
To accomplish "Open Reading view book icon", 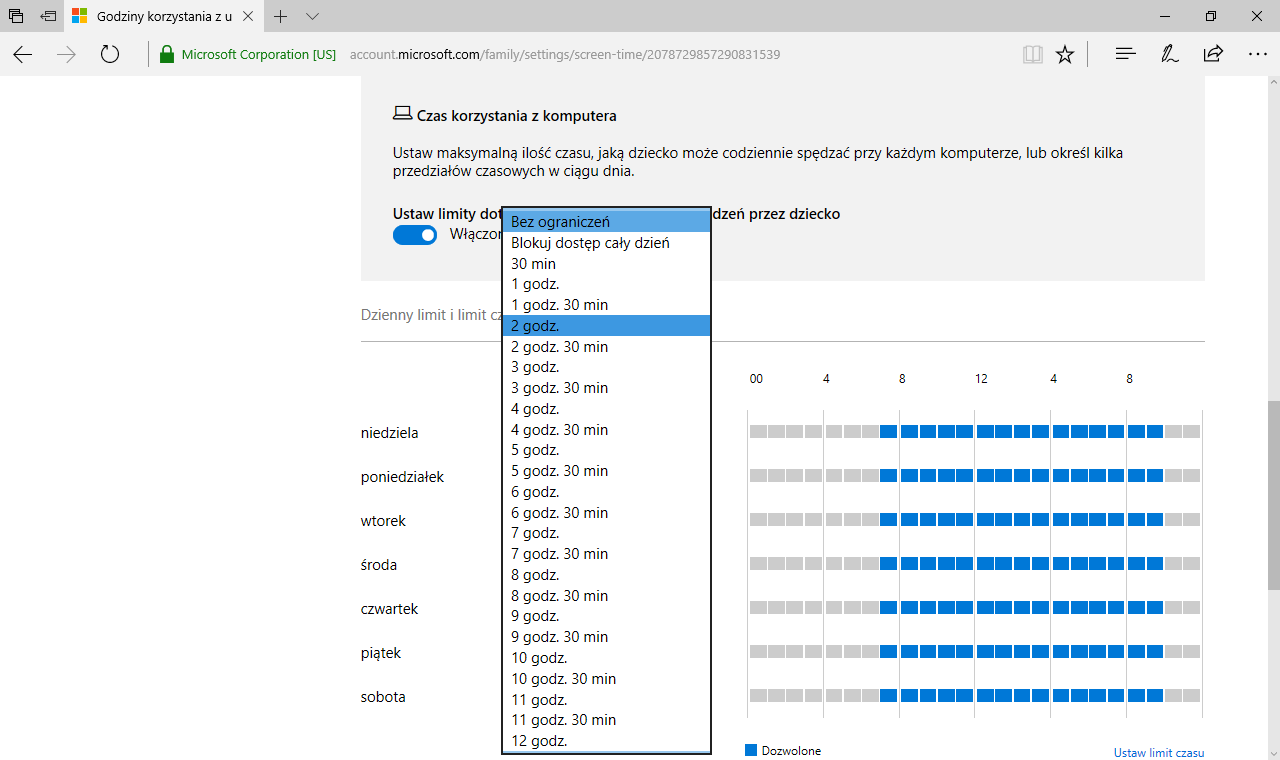I will pyautogui.click(x=1032, y=55).
